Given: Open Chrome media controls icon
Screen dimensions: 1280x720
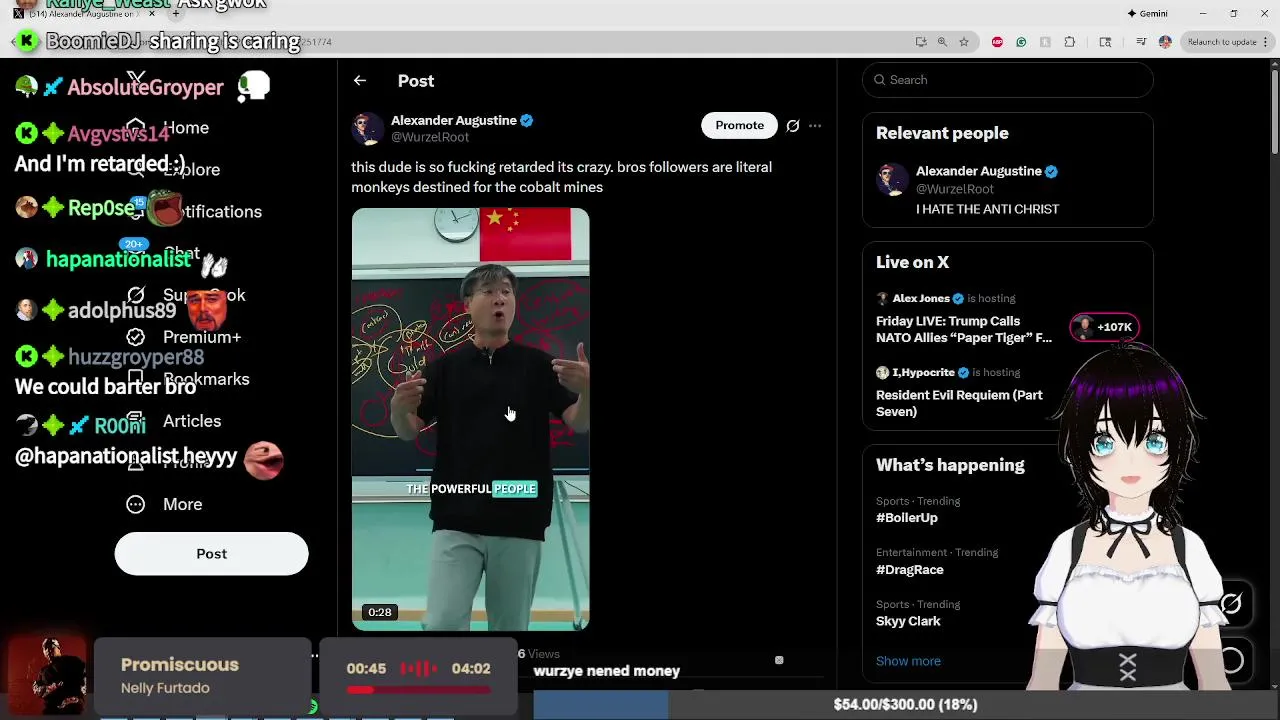Looking at the screenshot, I should (x=1141, y=42).
